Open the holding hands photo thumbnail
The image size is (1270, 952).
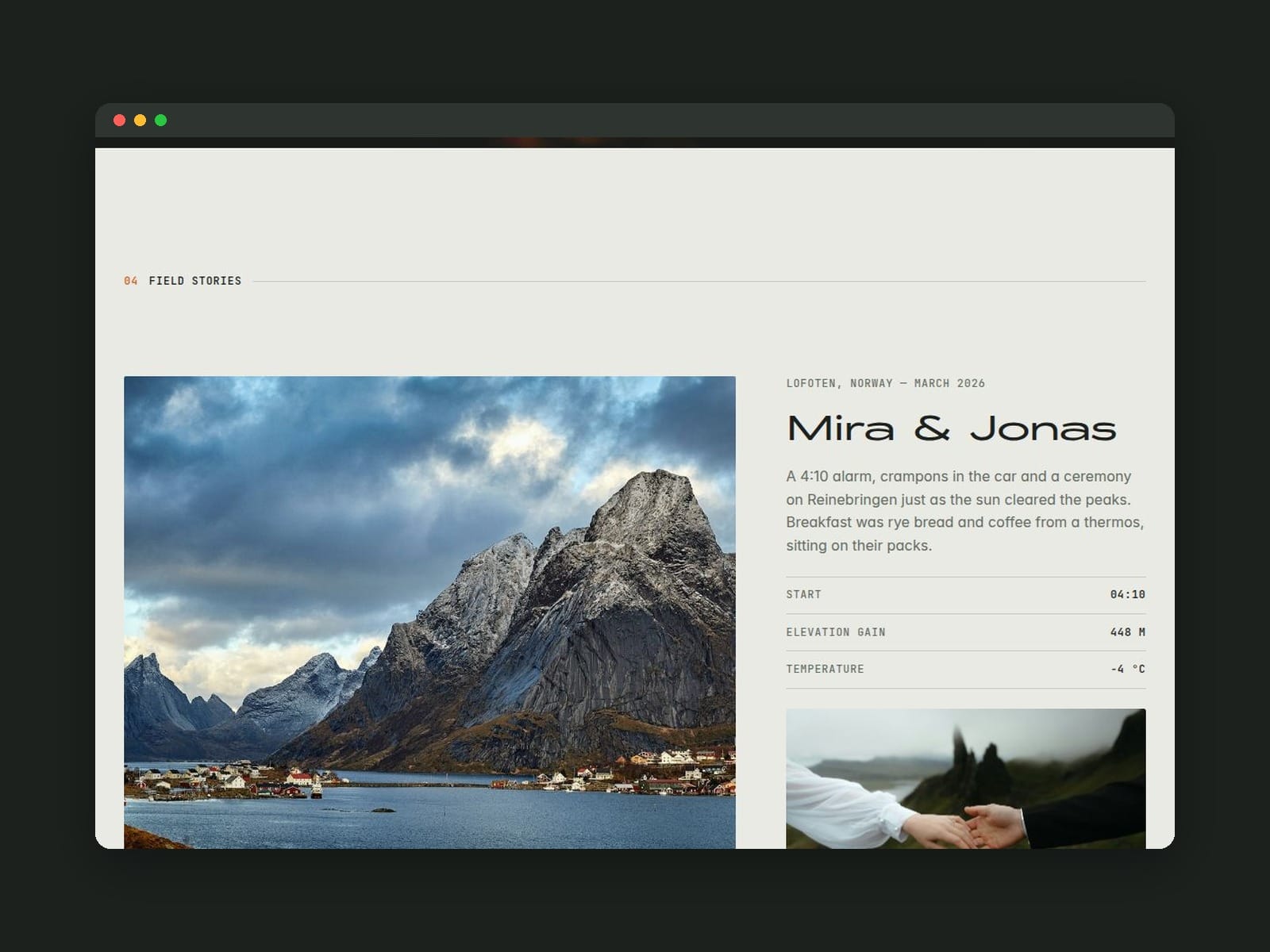point(965,778)
